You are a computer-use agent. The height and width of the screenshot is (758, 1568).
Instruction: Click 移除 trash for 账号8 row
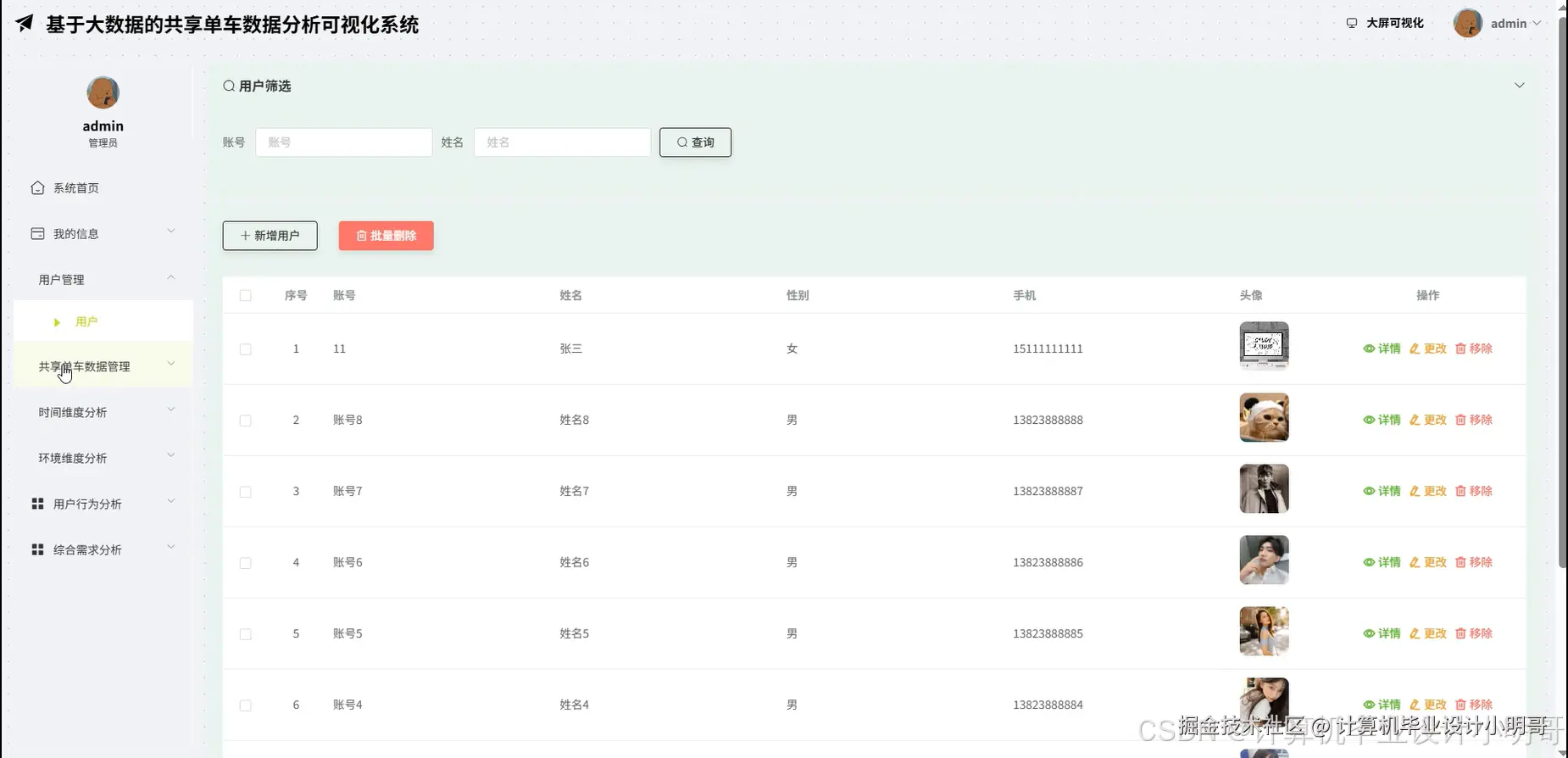(1474, 420)
